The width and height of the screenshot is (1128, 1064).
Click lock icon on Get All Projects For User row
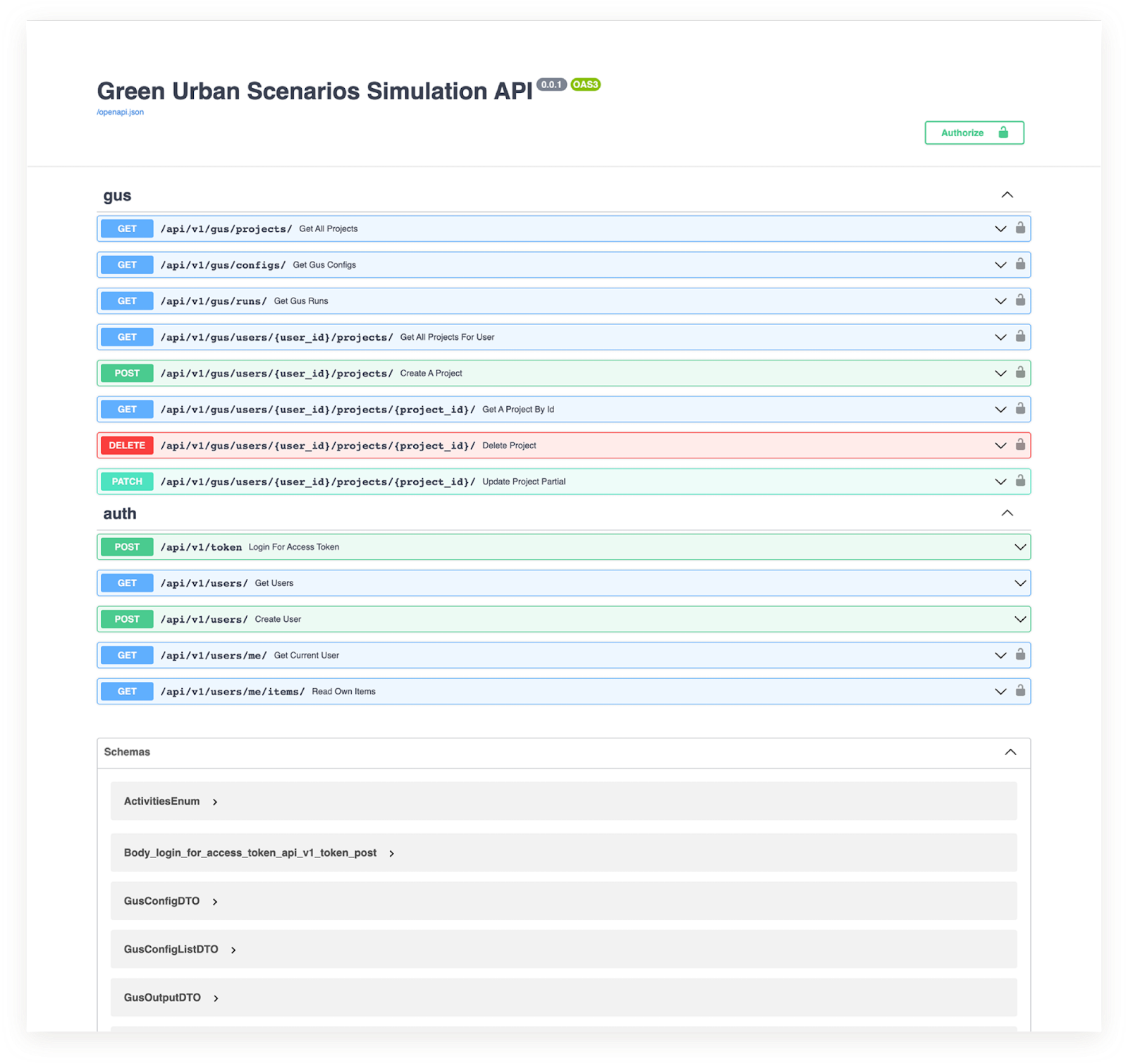pos(1020,336)
